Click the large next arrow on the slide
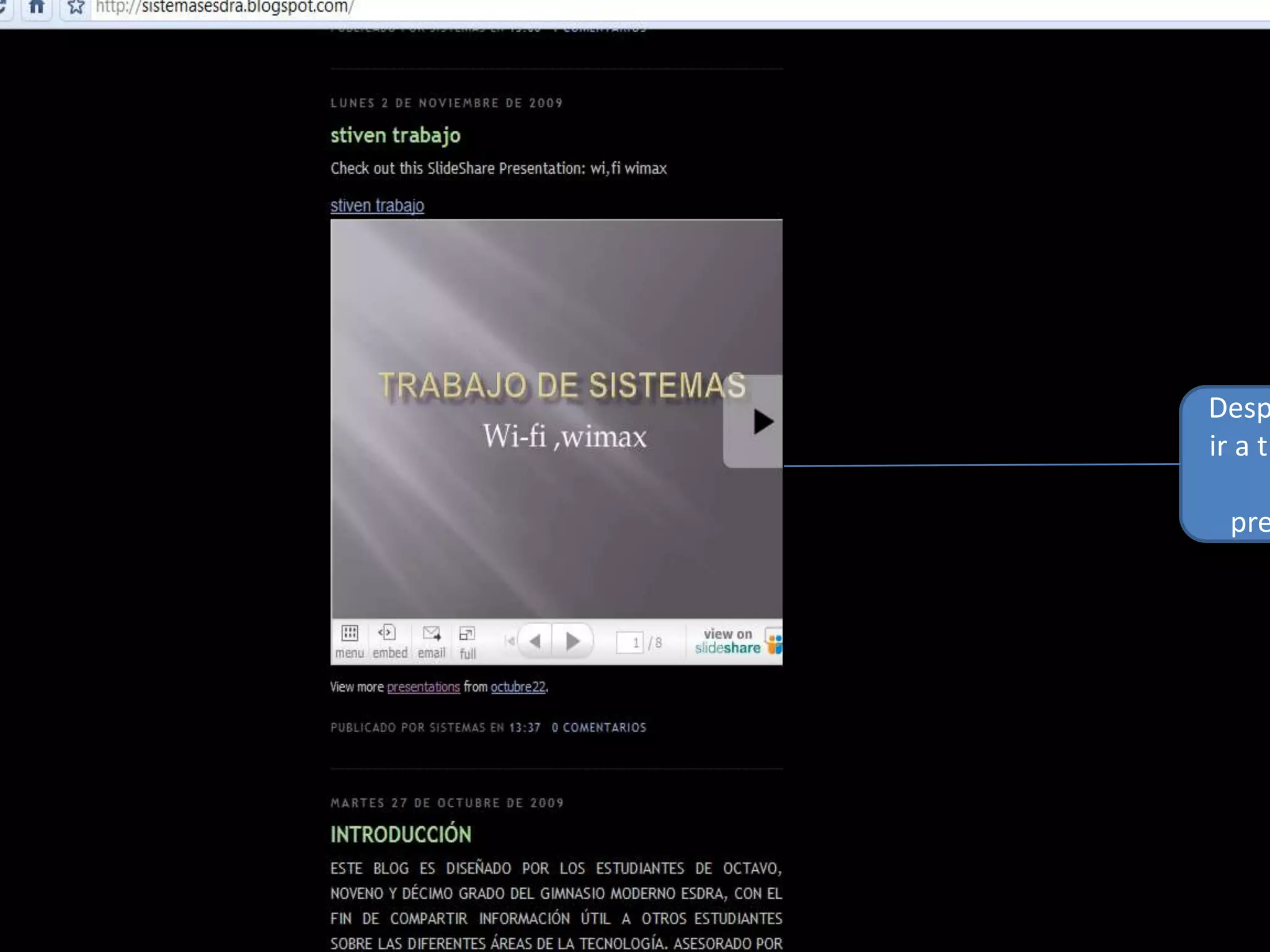 (754, 421)
